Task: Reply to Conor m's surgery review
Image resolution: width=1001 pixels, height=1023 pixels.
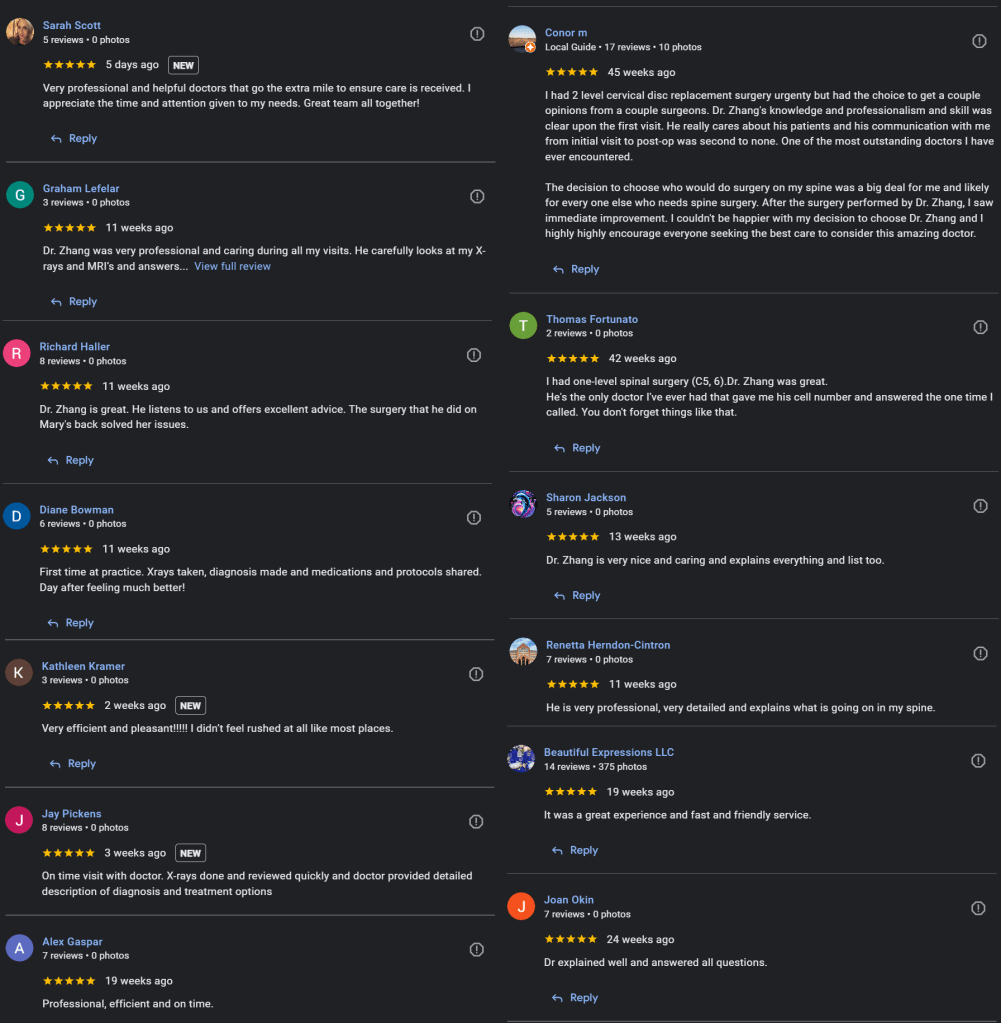Action: coord(576,270)
